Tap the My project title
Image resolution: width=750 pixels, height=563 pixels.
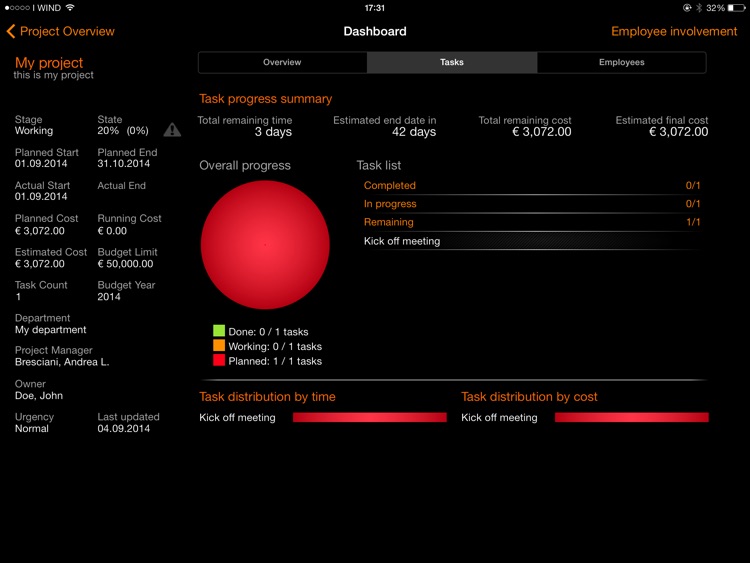pos(49,63)
